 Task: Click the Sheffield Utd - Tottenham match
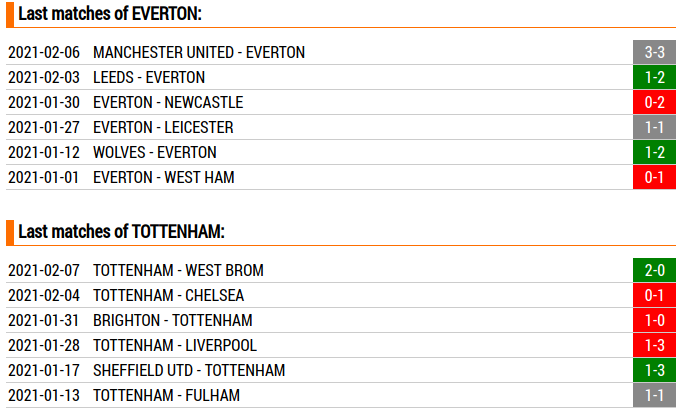point(188,370)
